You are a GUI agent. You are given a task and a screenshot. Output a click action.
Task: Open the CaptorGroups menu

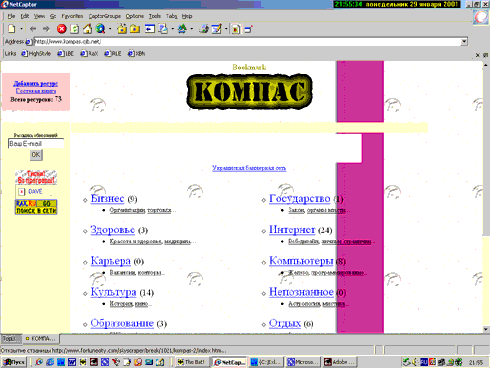(105, 16)
